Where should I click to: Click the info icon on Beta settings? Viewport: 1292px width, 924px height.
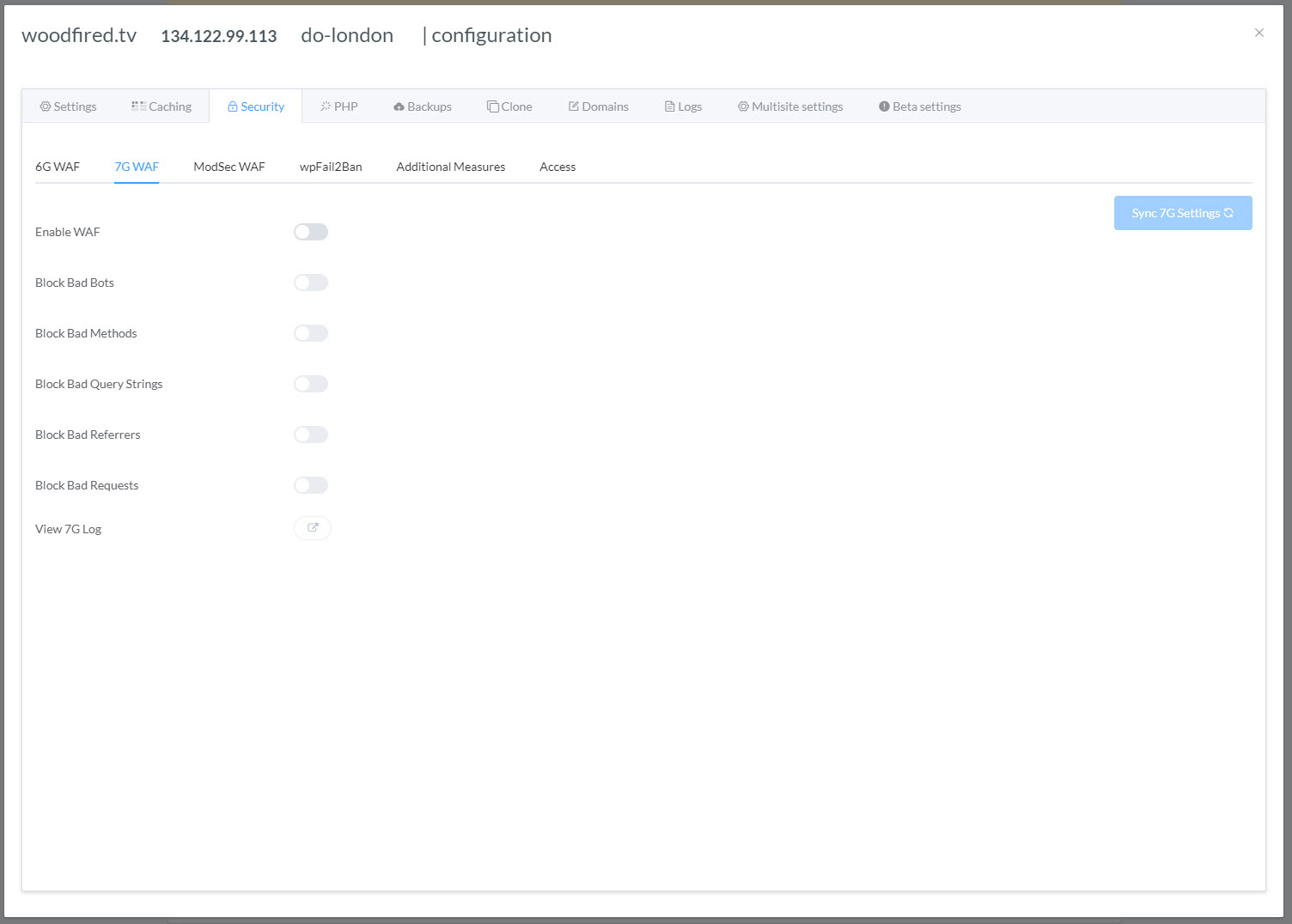click(884, 106)
